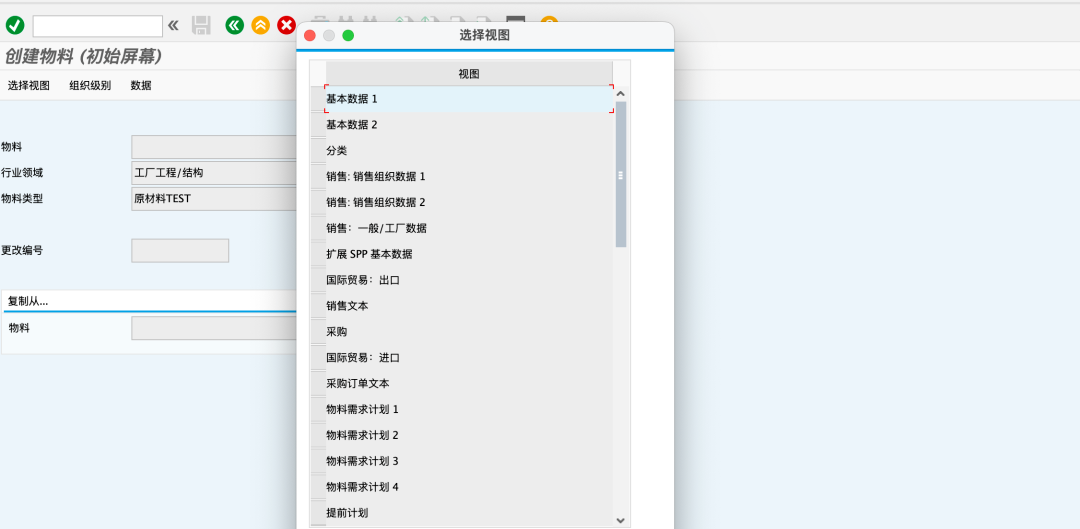
Task: Select 物料需求计划 3 row
Action: 469,461
